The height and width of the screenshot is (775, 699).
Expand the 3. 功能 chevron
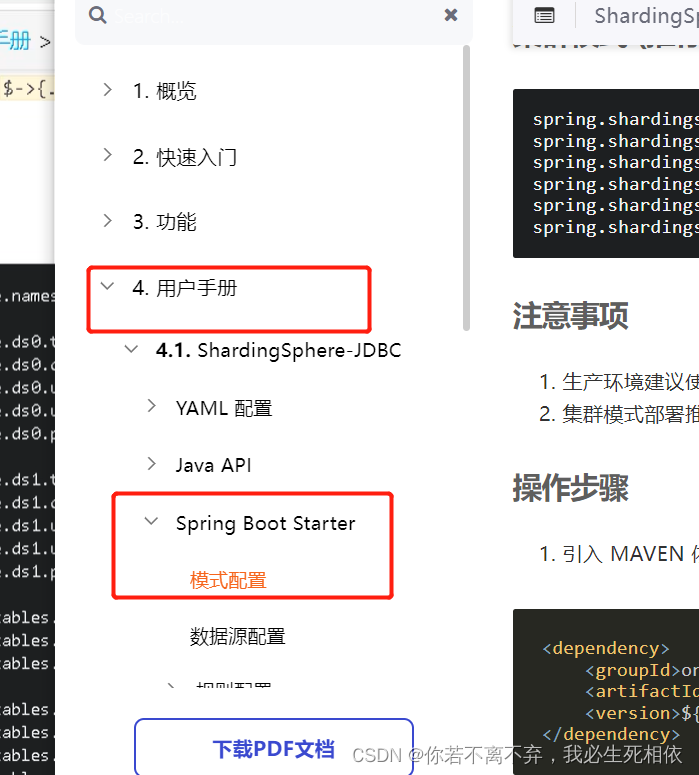click(x=108, y=220)
